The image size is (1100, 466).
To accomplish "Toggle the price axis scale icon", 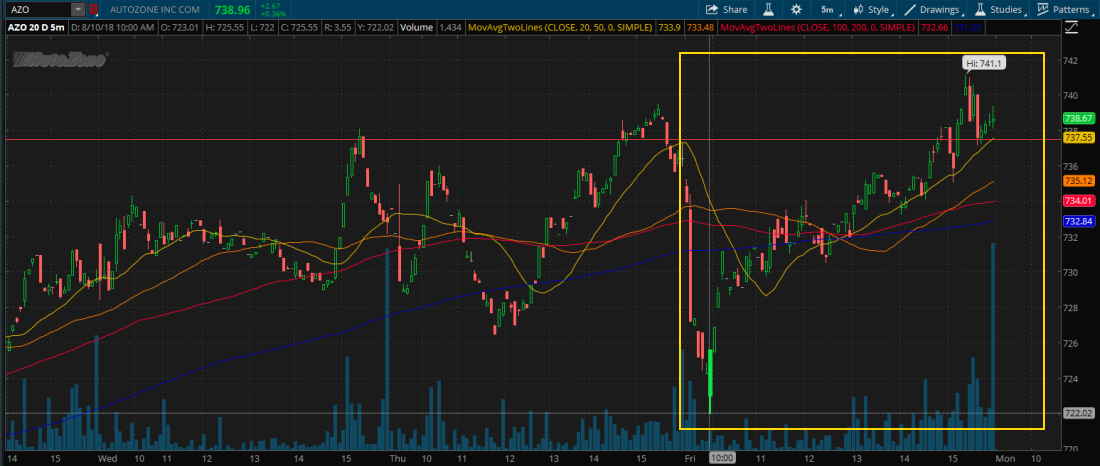I will [1071, 28].
